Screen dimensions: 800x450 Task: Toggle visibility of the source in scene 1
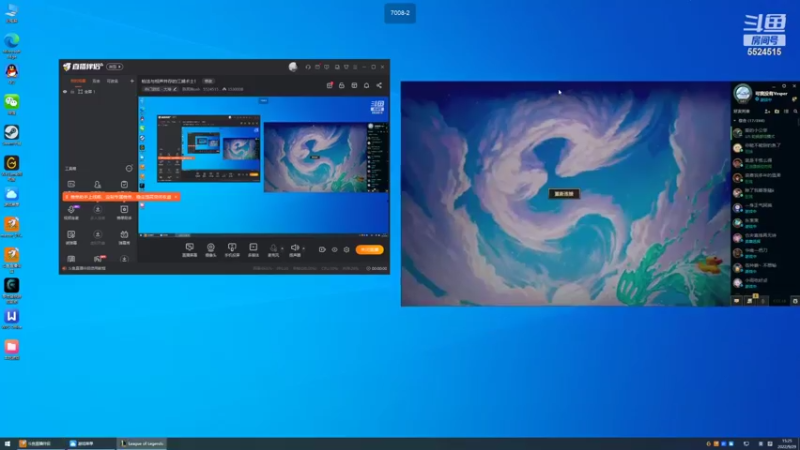pos(65,92)
